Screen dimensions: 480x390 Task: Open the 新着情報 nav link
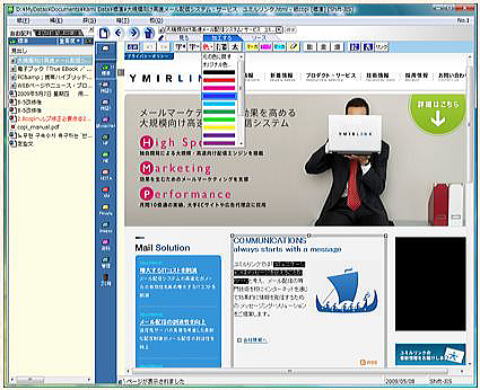click(x=281, y=77)
